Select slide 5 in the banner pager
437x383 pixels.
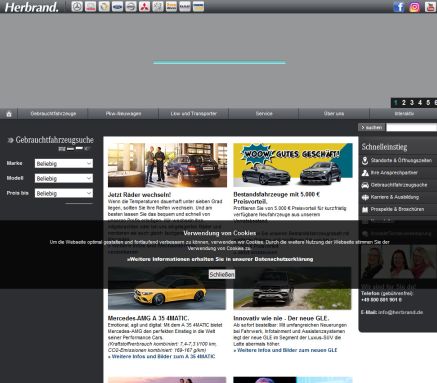[428, 103]
